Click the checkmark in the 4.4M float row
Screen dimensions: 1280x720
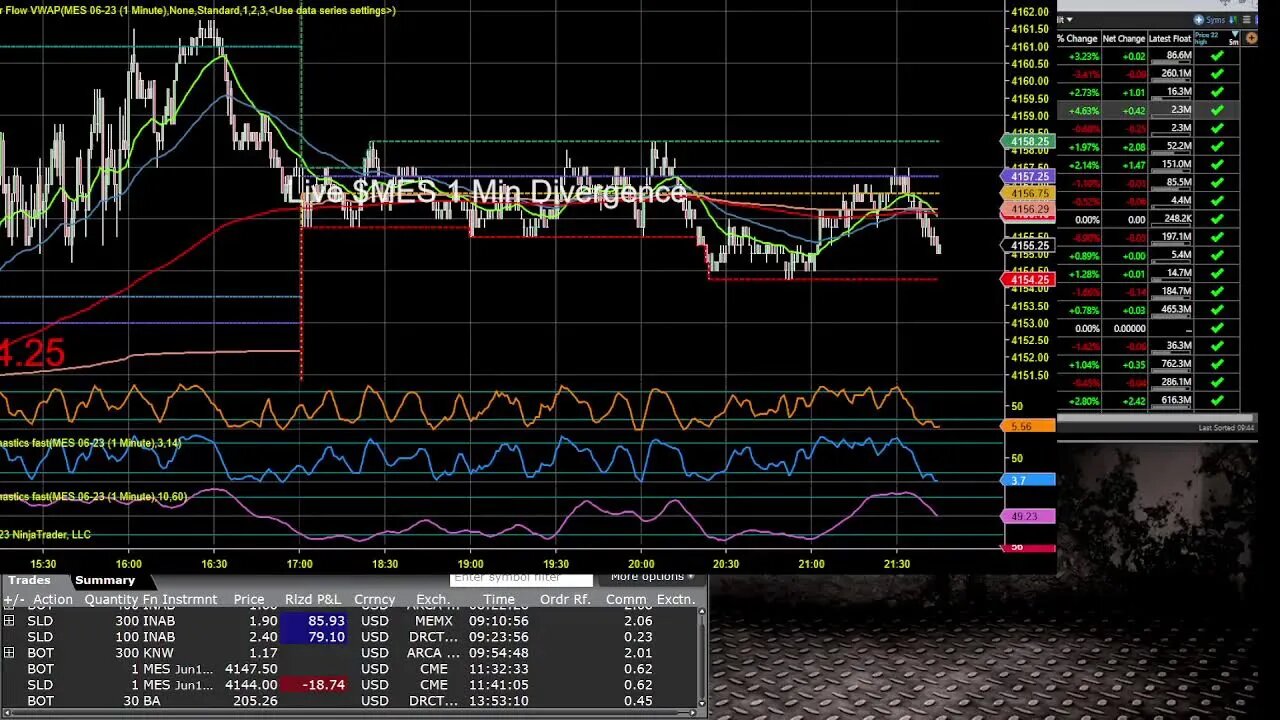pyautogui.click(x=1217, y=201)
